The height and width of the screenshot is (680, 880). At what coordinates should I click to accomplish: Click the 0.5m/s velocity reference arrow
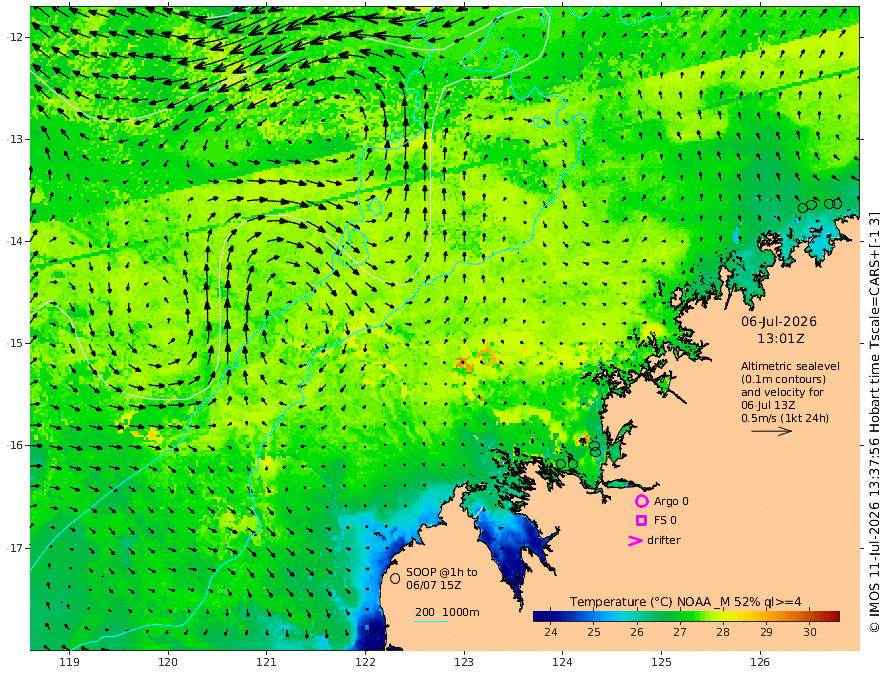click(772, 431)
